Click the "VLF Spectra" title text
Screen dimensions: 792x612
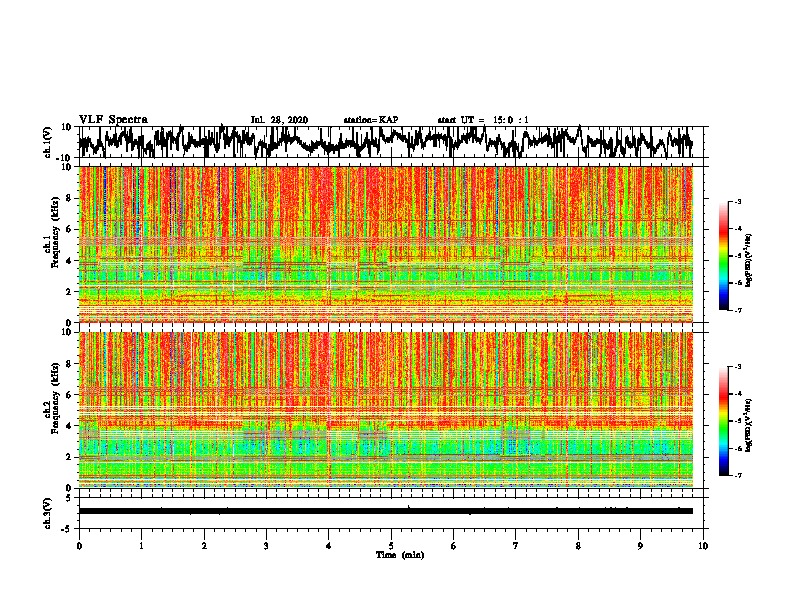coord(113,120)
